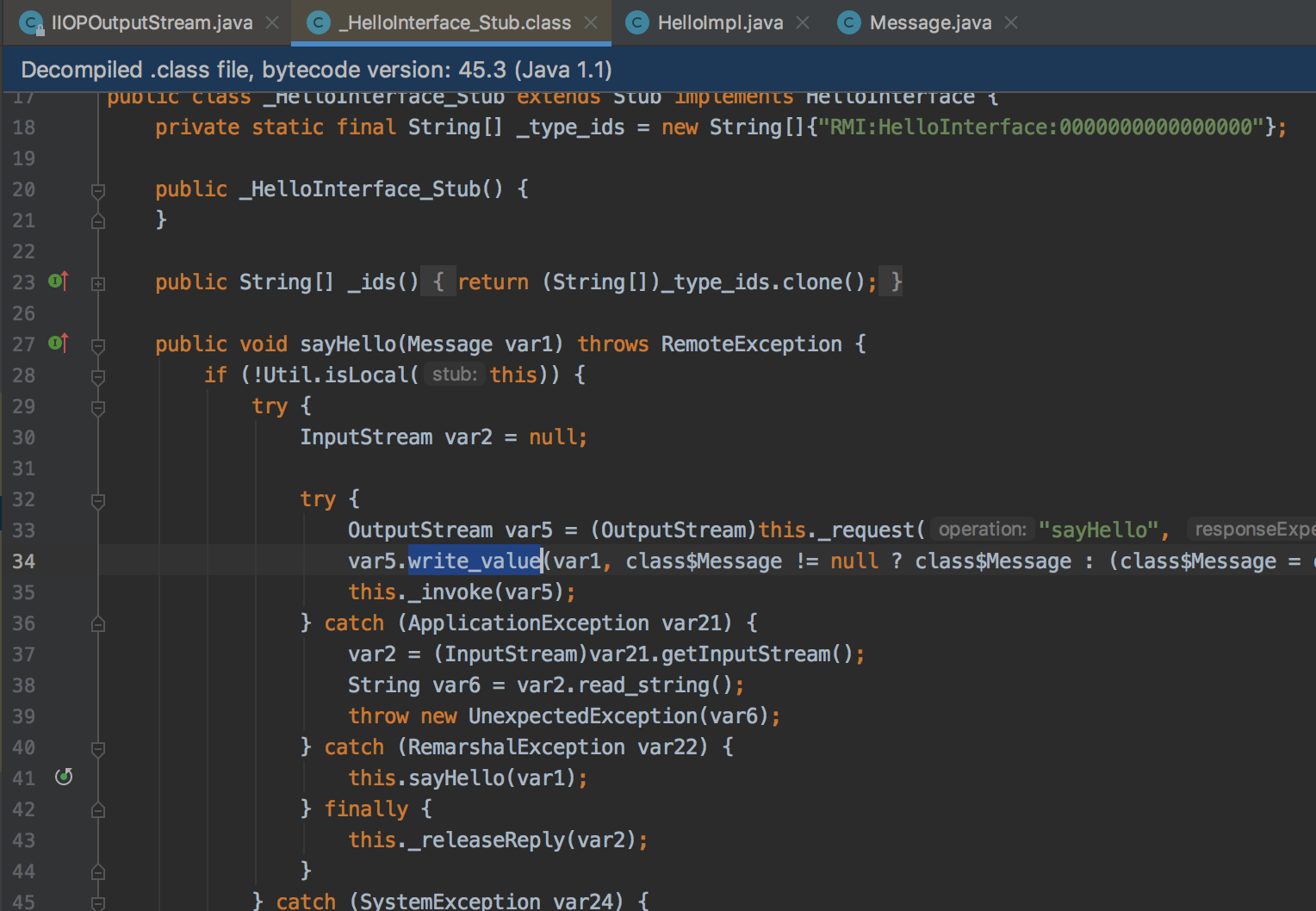Screen dimensions: 1316x911
Task: Expand the folded _ids() method on line 23
Action: [98, 282]
